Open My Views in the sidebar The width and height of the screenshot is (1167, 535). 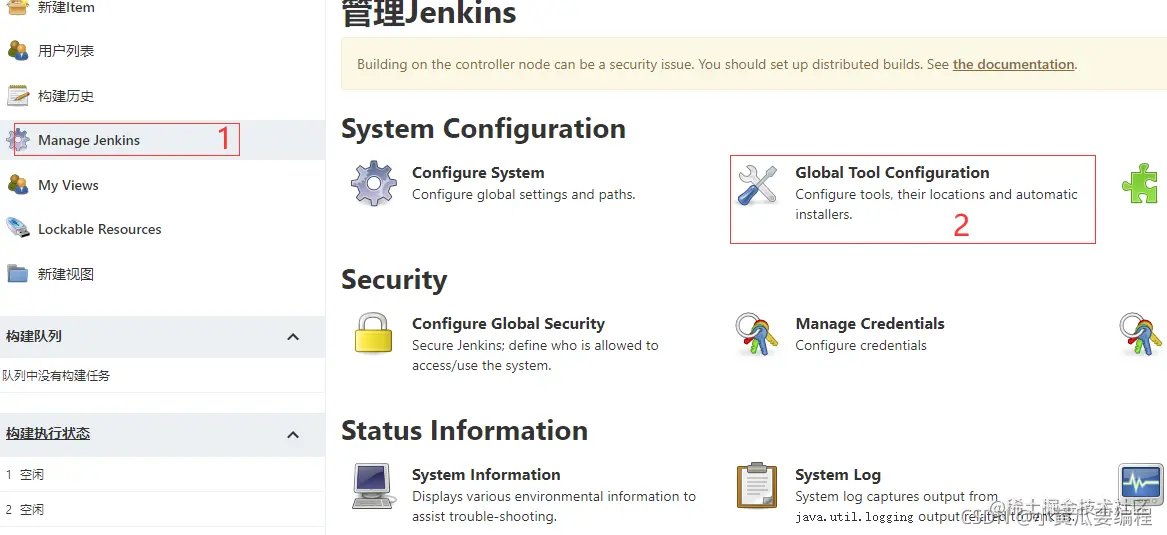68,185
